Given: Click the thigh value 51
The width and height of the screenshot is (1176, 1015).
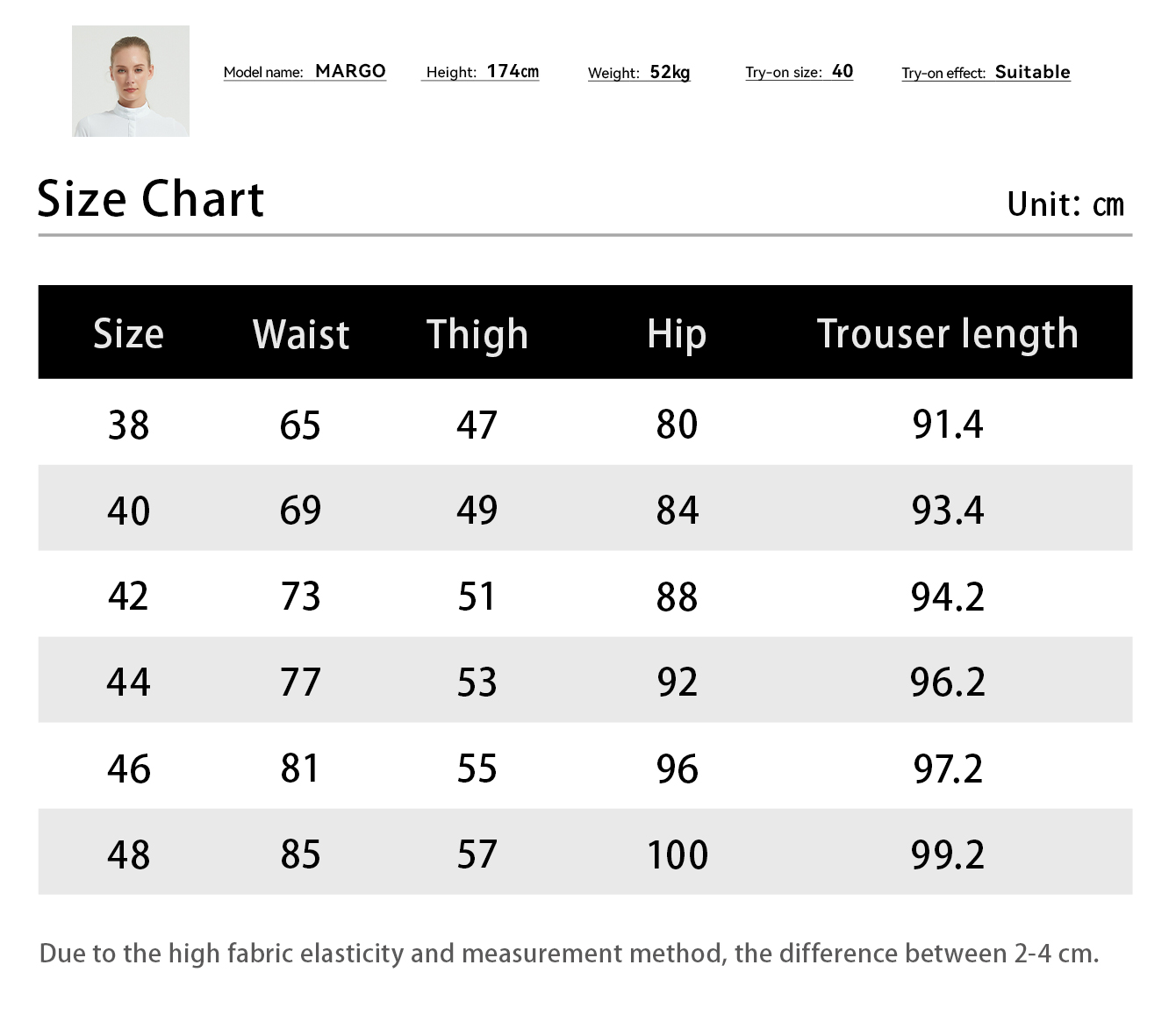Looking at the screenshot, I should coord(477,597).
